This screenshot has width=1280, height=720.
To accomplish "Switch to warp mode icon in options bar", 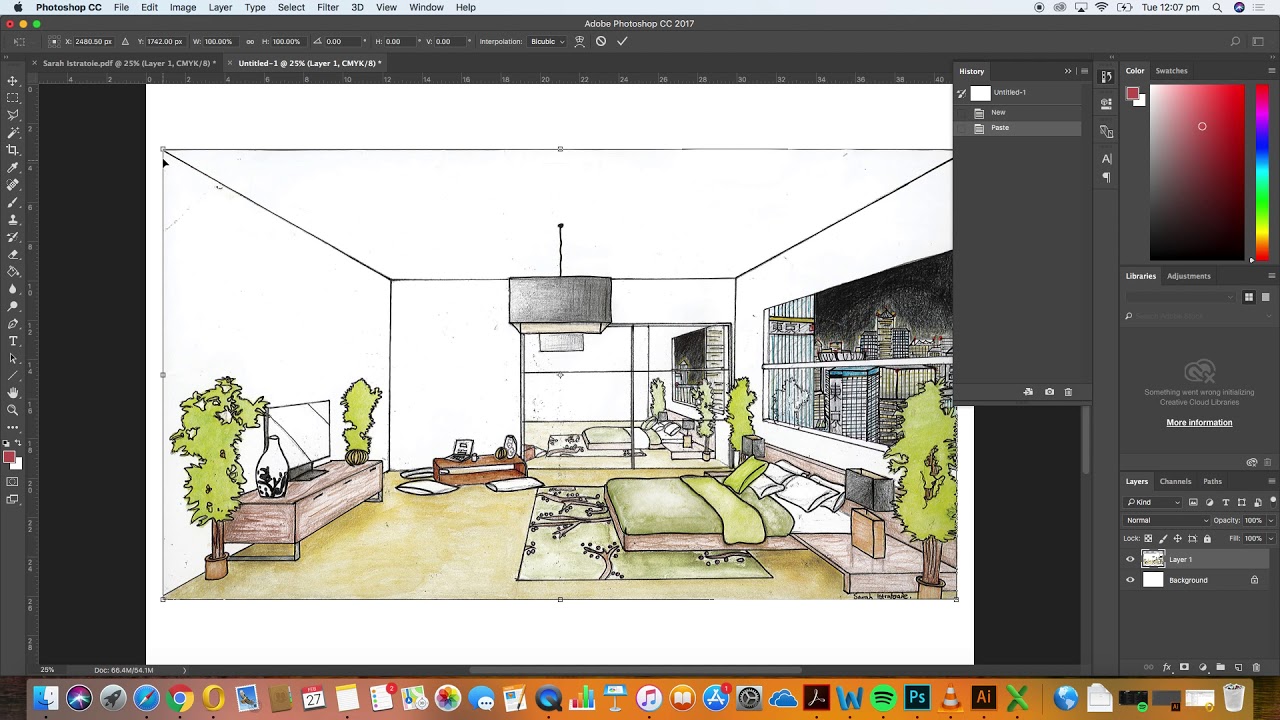I will (x=579, y=41).
